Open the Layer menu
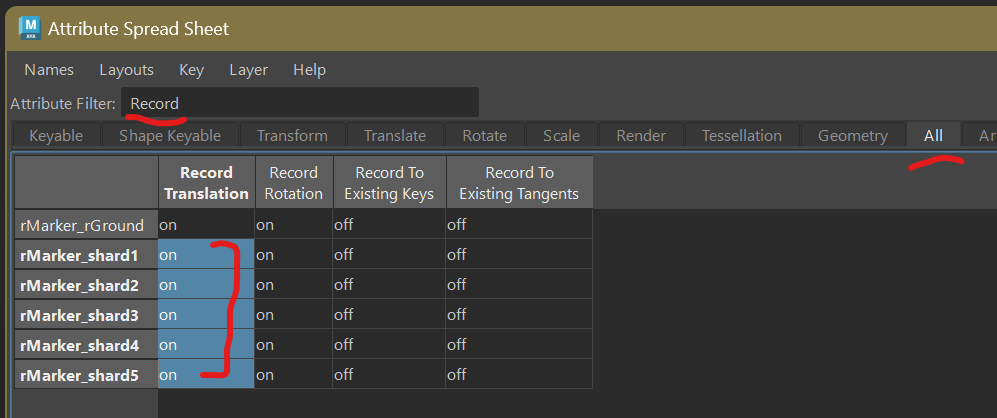The image size is (997, 418). [248, 70]
